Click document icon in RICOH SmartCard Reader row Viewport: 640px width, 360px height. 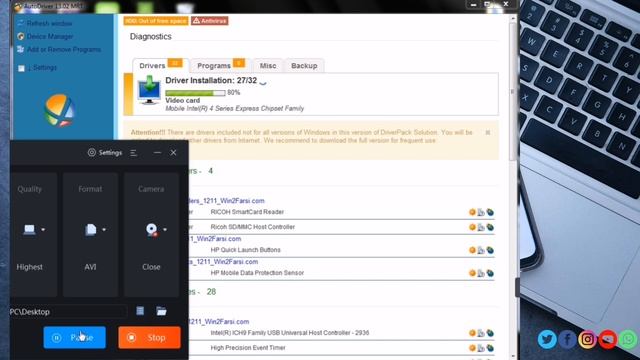(x=481, y=212)
